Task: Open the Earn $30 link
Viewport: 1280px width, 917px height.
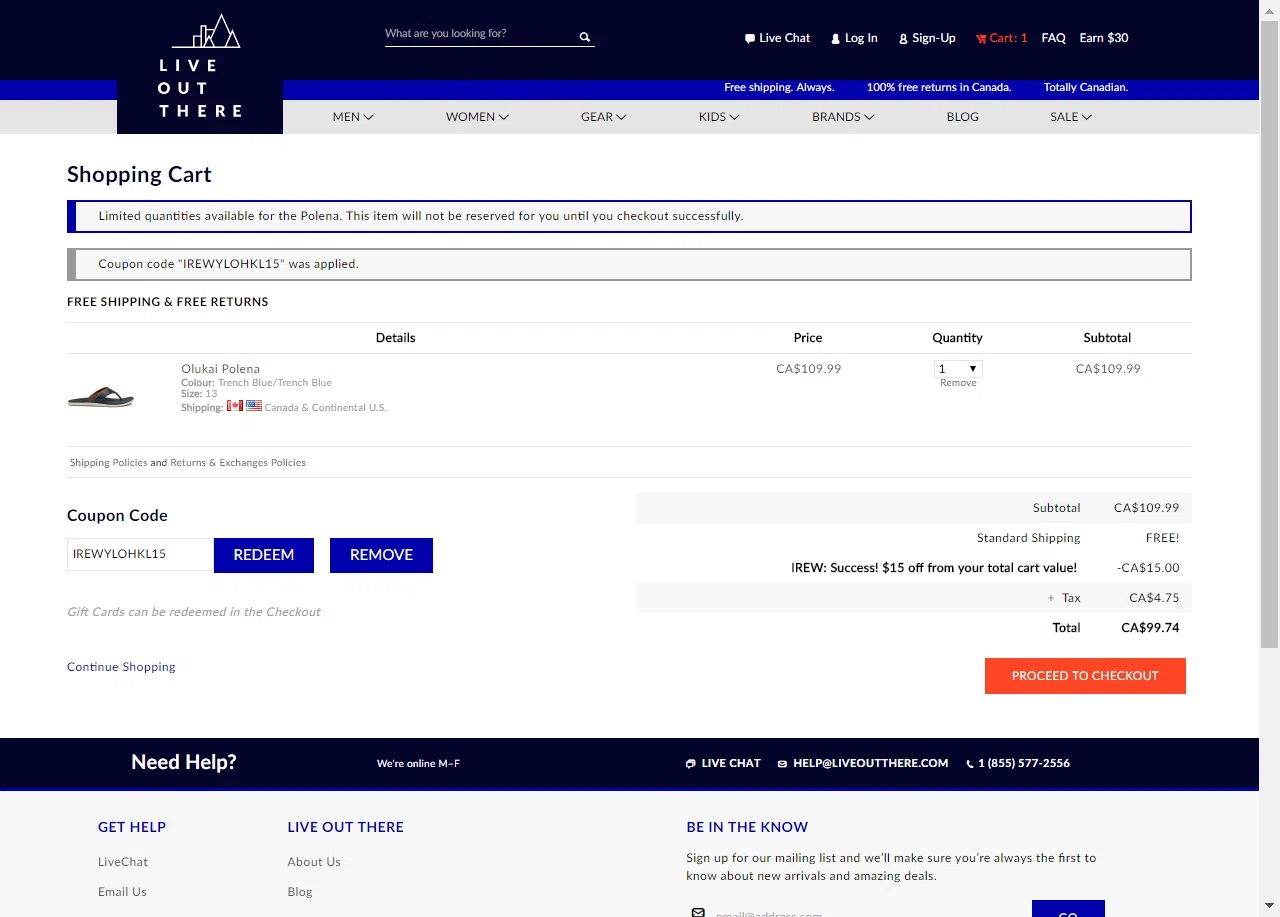Action: coord(1104,38)
